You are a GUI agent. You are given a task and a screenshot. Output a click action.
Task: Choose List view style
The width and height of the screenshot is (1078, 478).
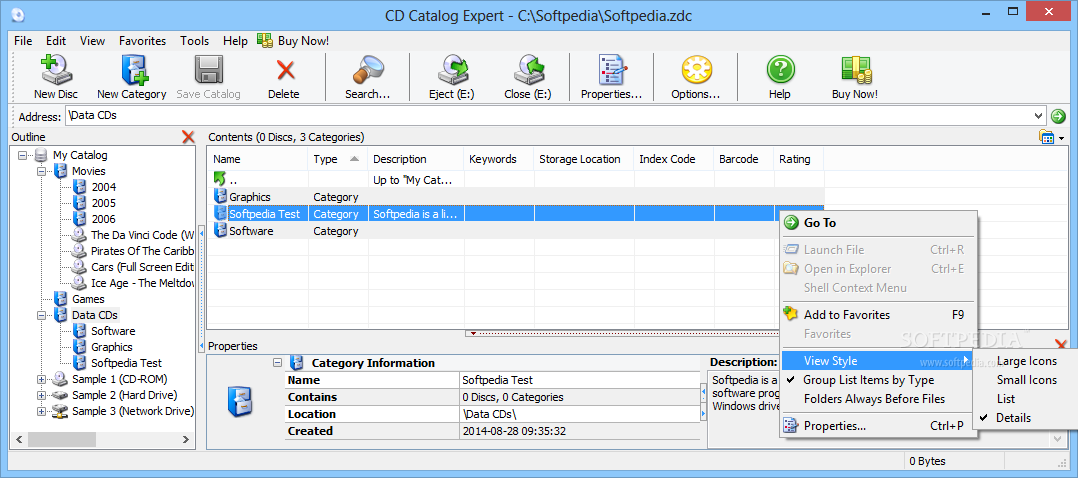pyautogui.click(x=1006, y=399)
